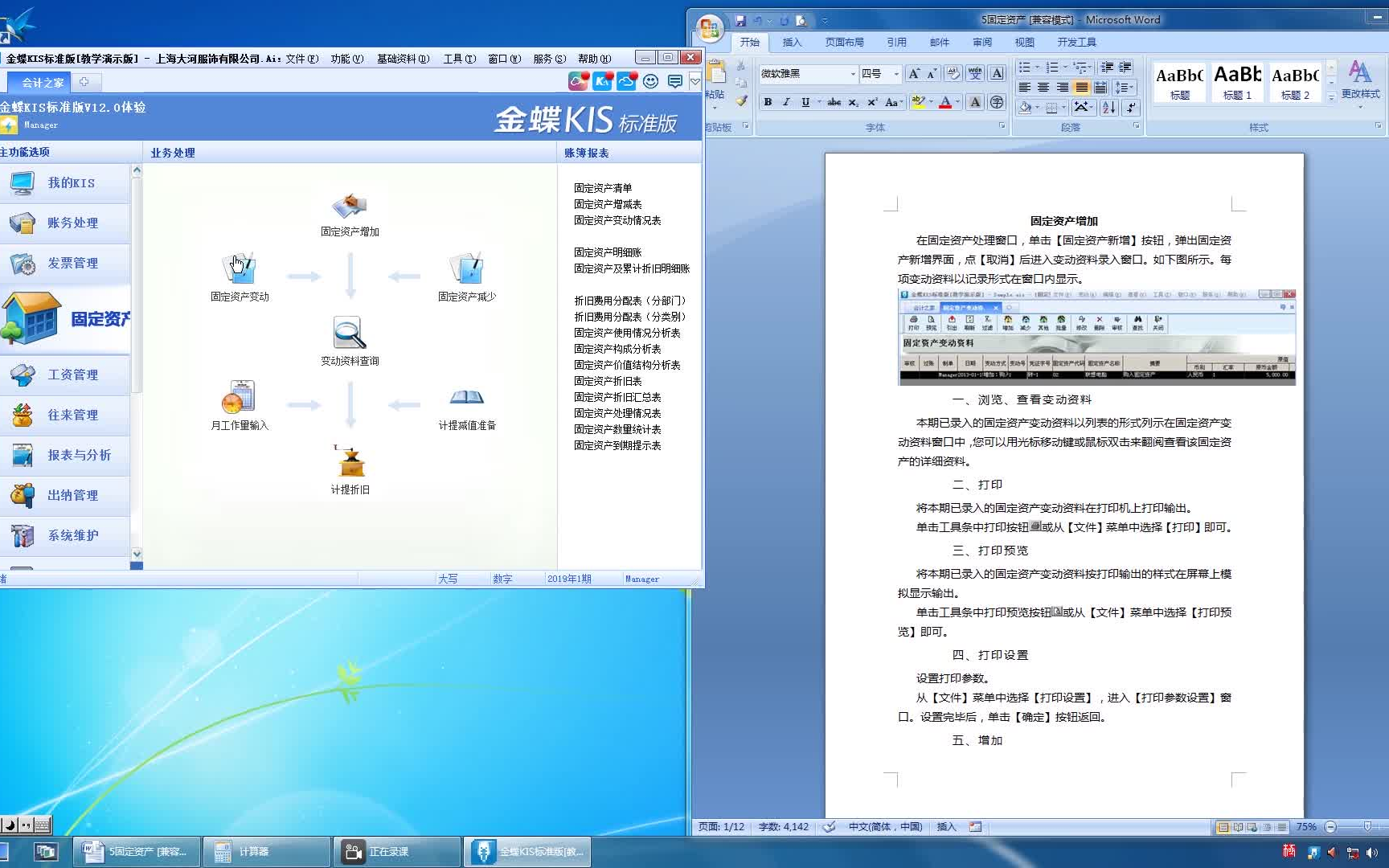Open the 固定资产清单 report link
The width and height of the screenshot is (1389, 868).
tap(603, 188)
